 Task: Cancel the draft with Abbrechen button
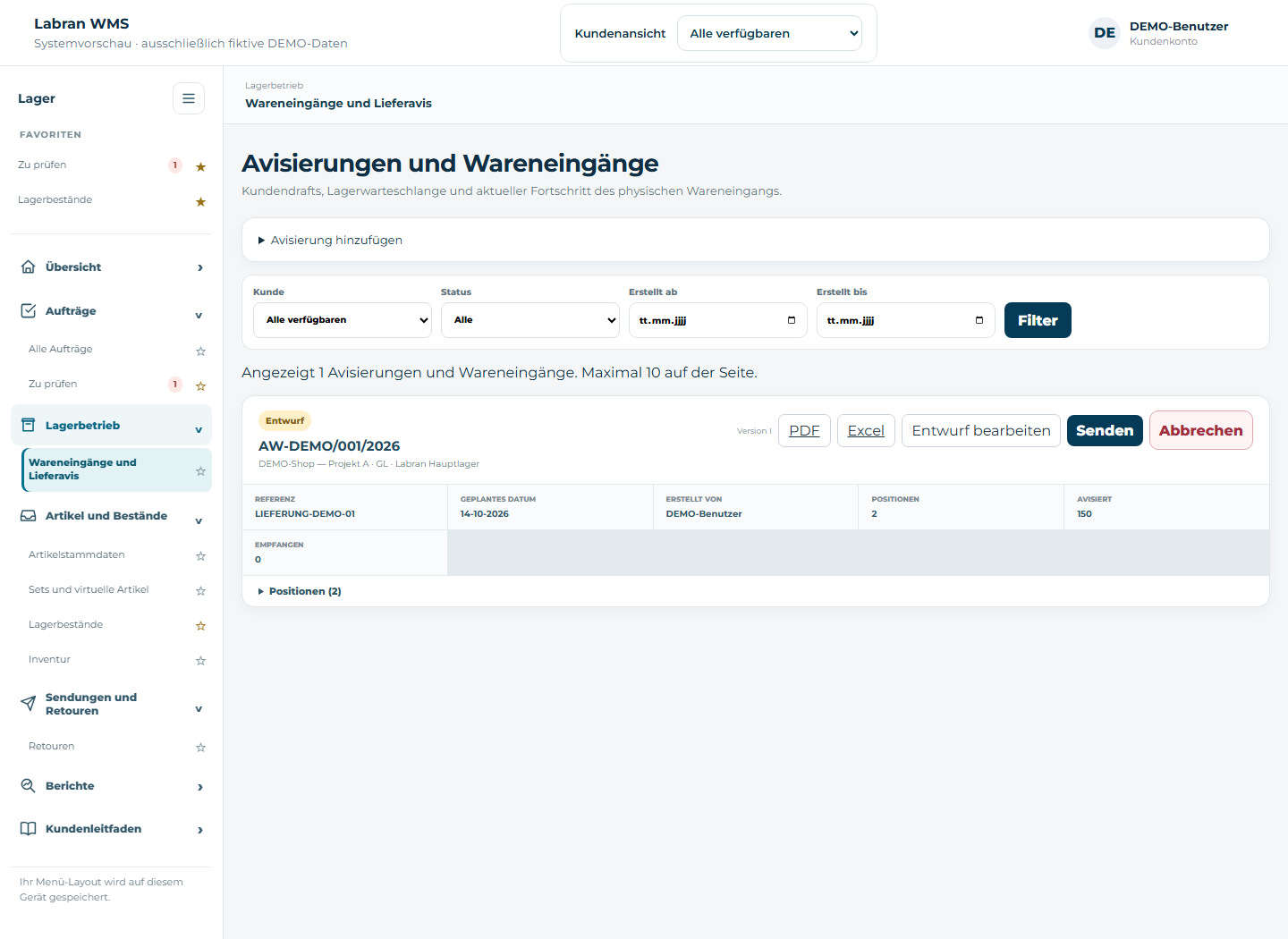1201,430
